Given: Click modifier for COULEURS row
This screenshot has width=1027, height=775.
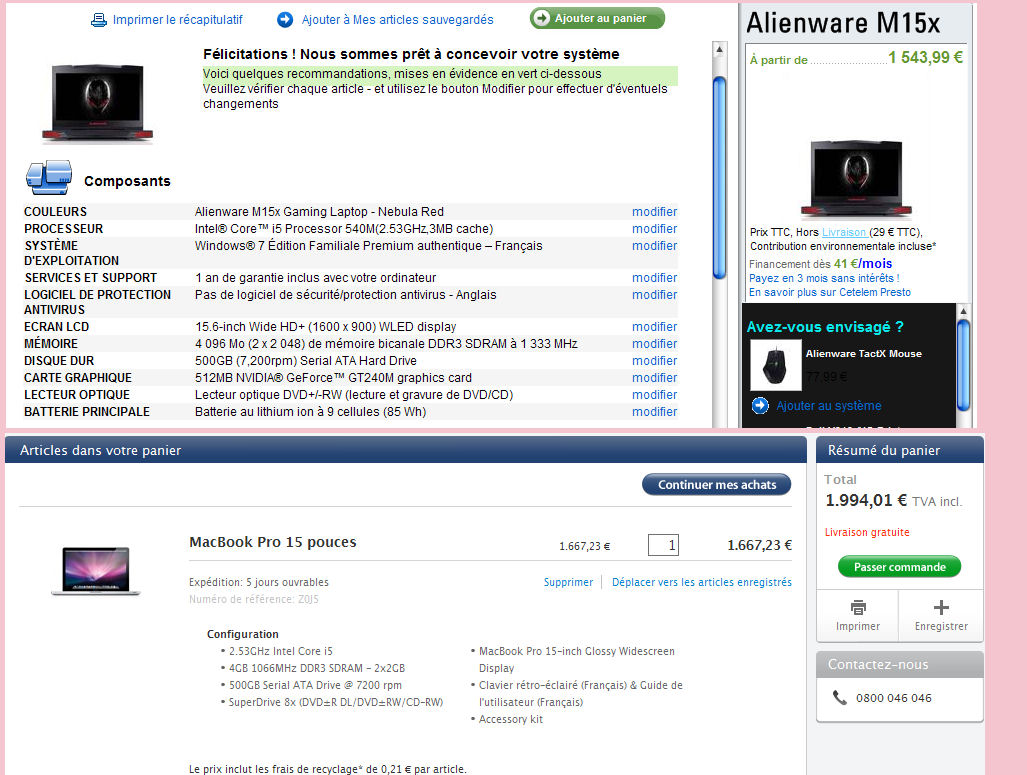Looking at the screenshot, I should pos(654,212).
